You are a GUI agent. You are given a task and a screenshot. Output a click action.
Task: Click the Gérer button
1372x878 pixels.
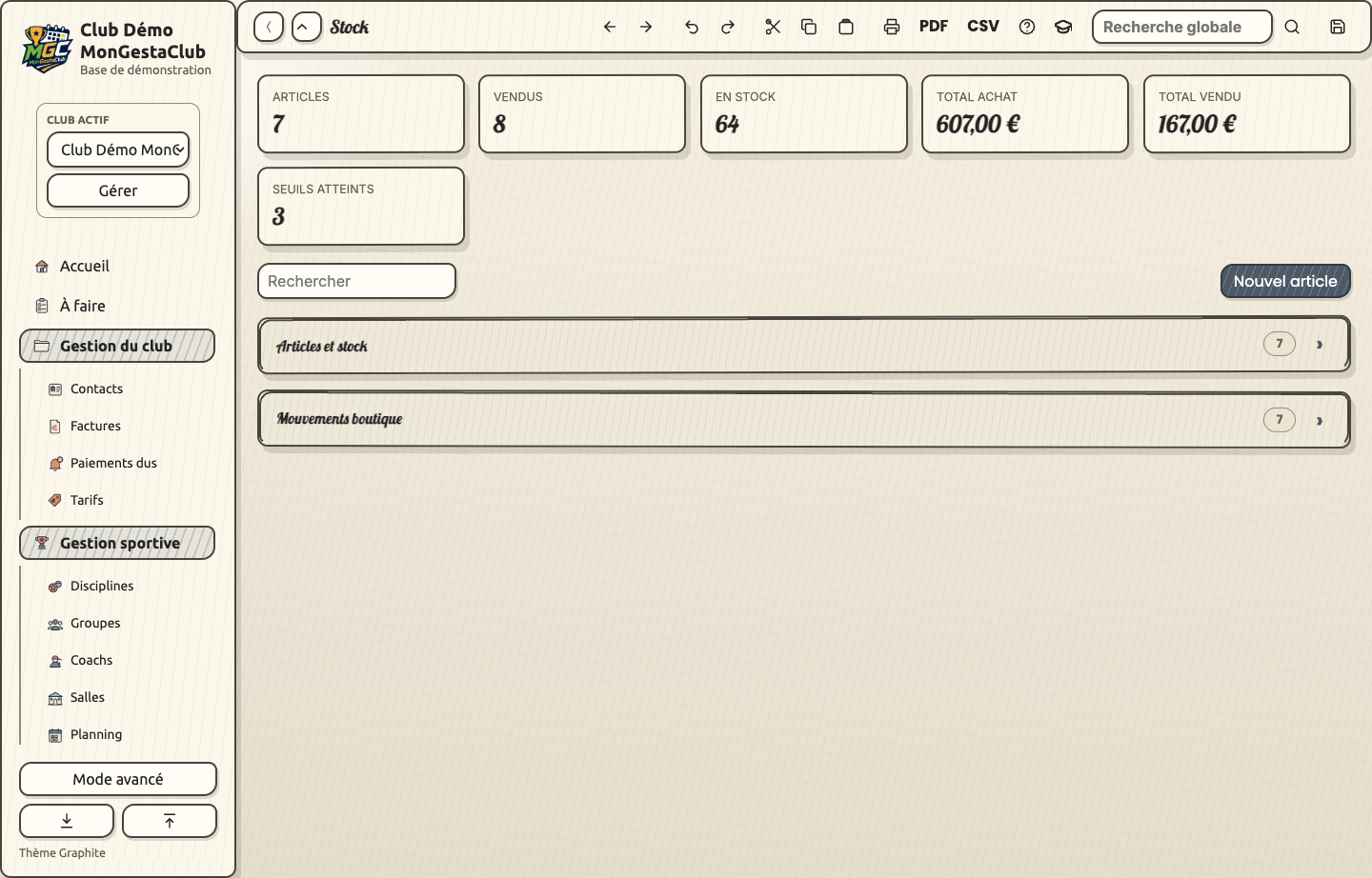point(118,190)
